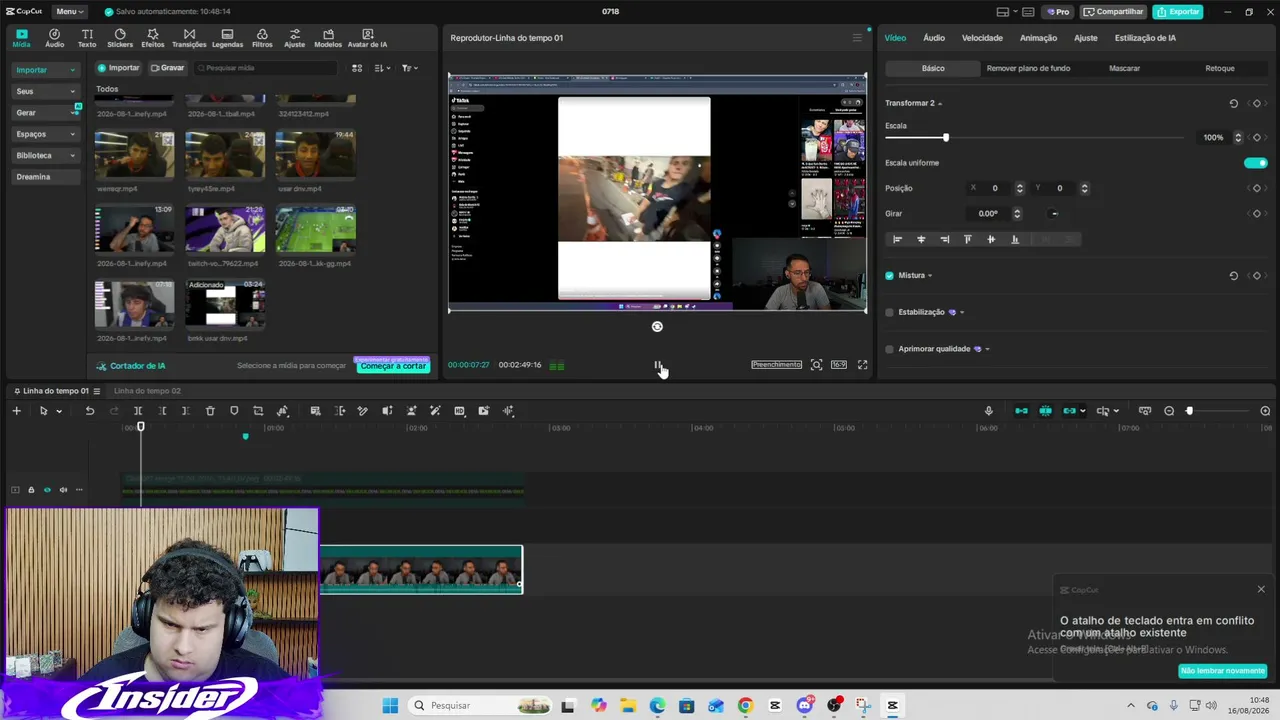
Task: Toggle the Escala uniforme switch
Action: pyautogui.click(x=1255, y=163)
